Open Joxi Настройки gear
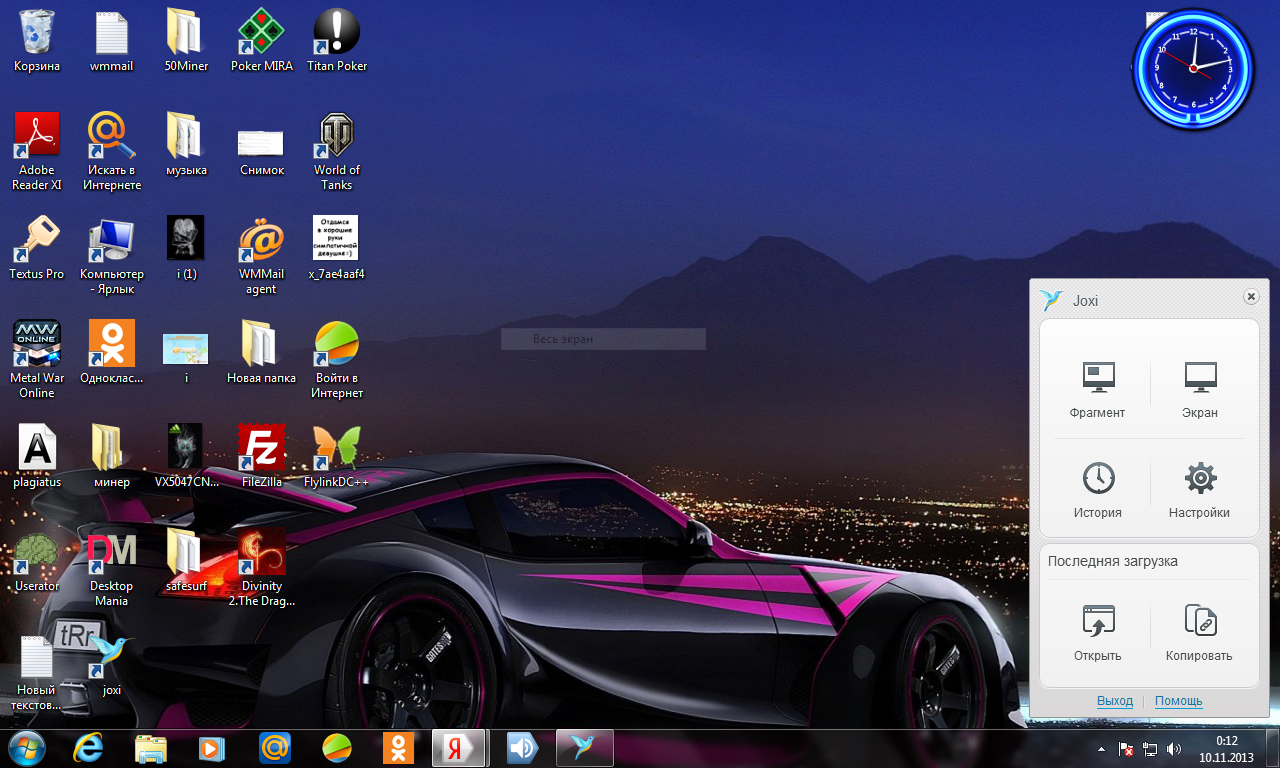Screen dimensions: 1280x768 click(1199, 490)
